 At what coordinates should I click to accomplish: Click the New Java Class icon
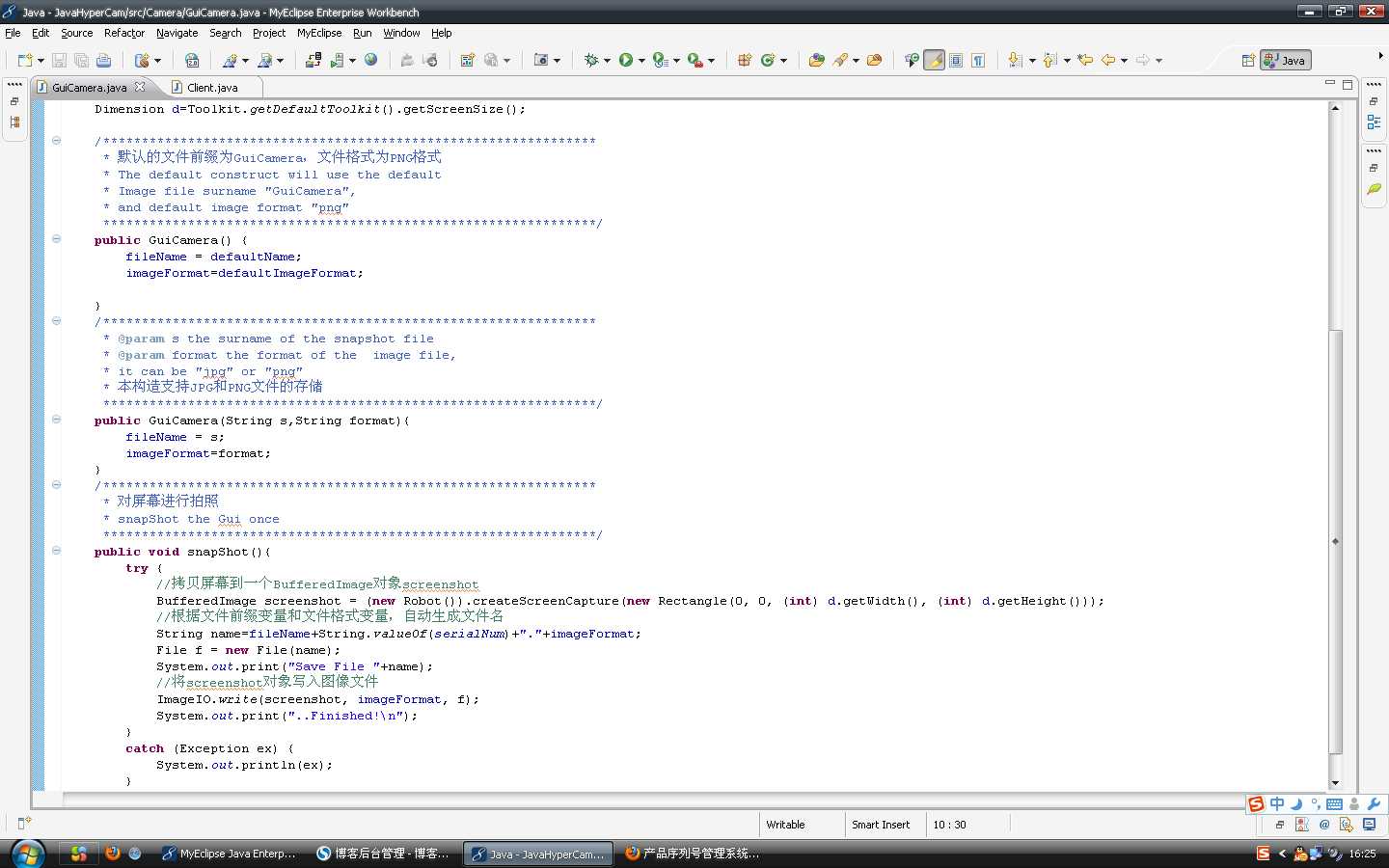768,60
